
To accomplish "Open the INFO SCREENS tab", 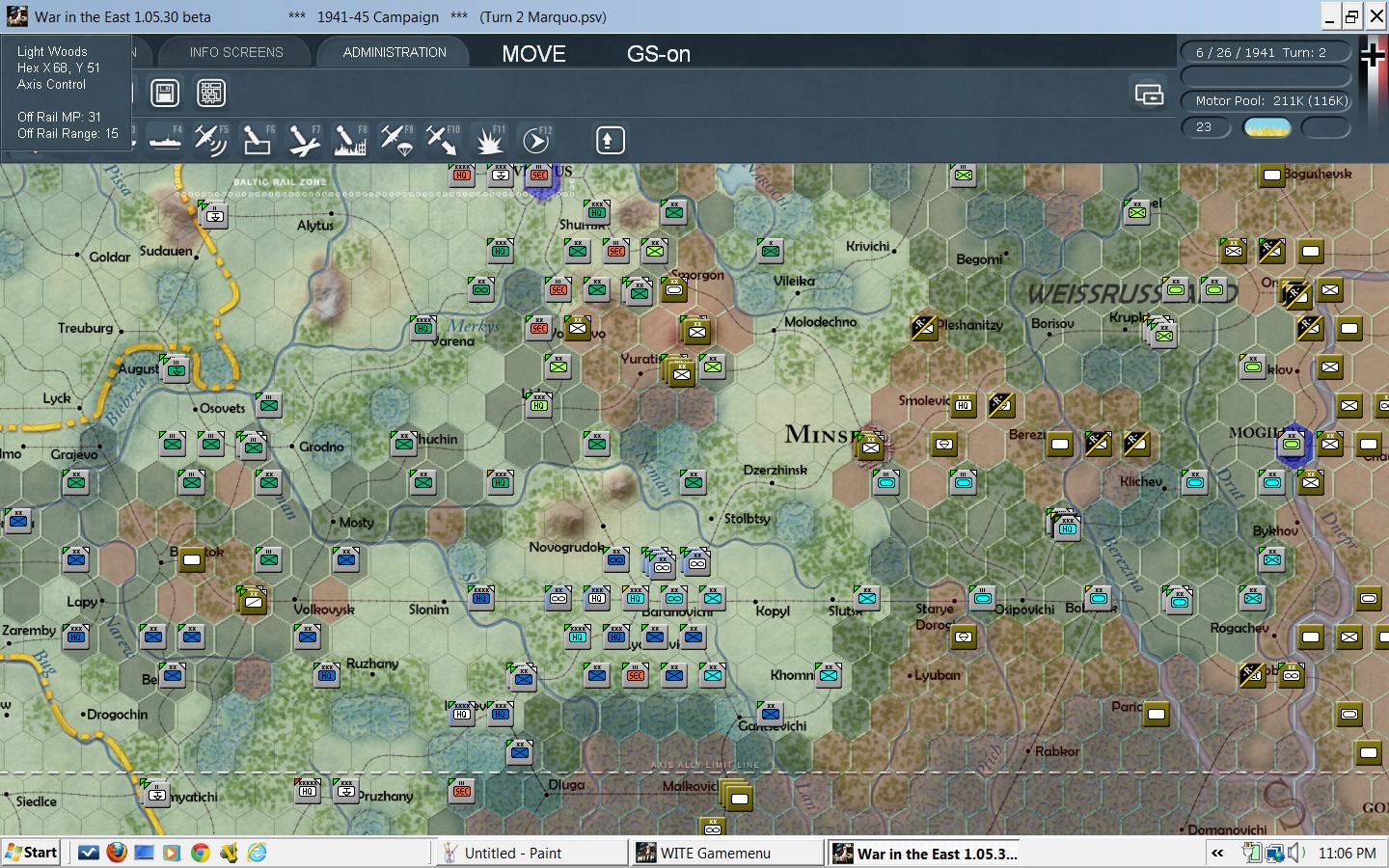I will click(x=236, y=52).
